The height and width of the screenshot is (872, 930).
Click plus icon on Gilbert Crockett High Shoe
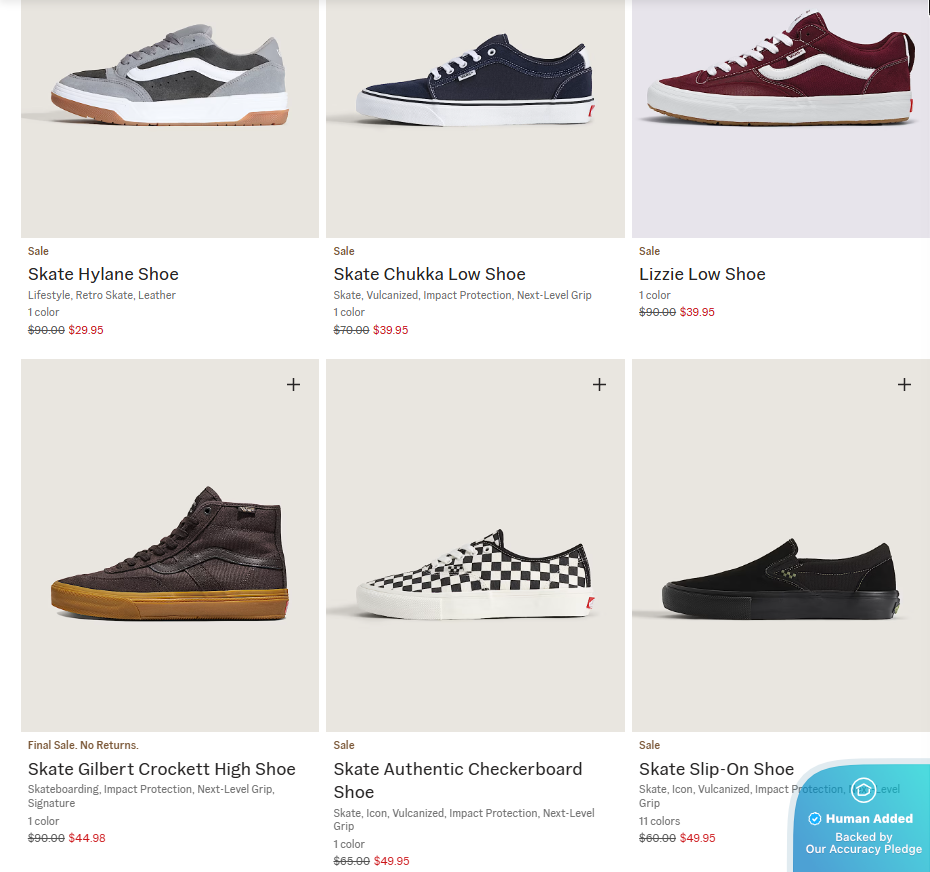(x=293, y=384)
